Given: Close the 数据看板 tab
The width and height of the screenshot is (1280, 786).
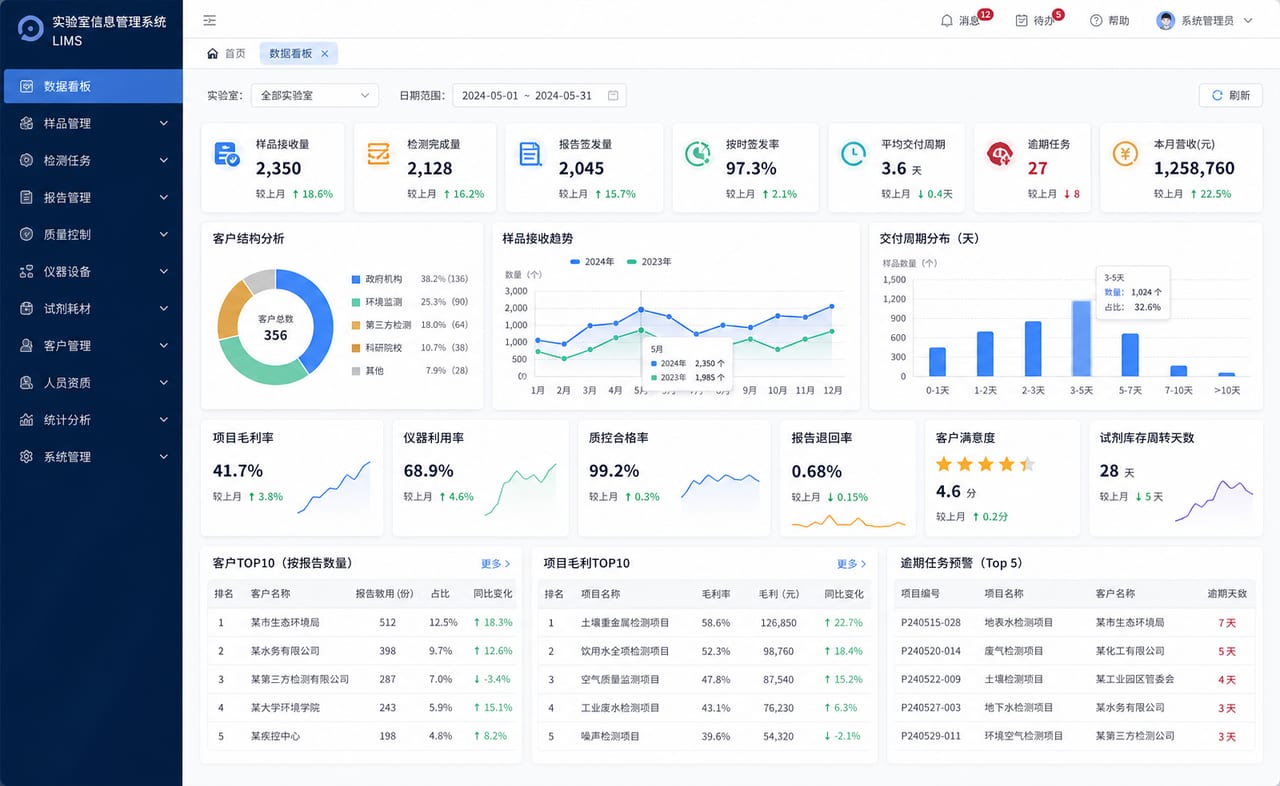Looking at the screenshot, I should tap(324, 53).
